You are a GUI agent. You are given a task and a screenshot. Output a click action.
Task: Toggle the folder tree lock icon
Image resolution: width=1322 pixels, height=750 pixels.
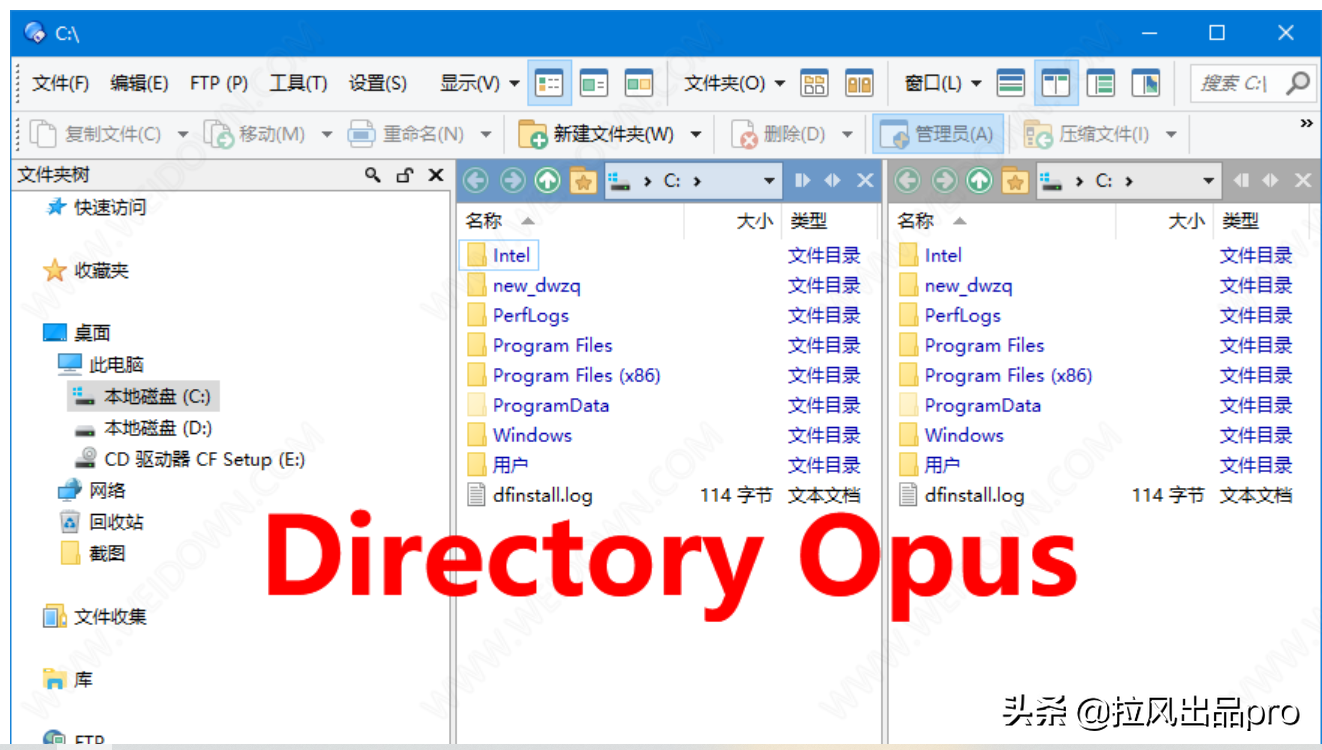click(x=404, y=175)
